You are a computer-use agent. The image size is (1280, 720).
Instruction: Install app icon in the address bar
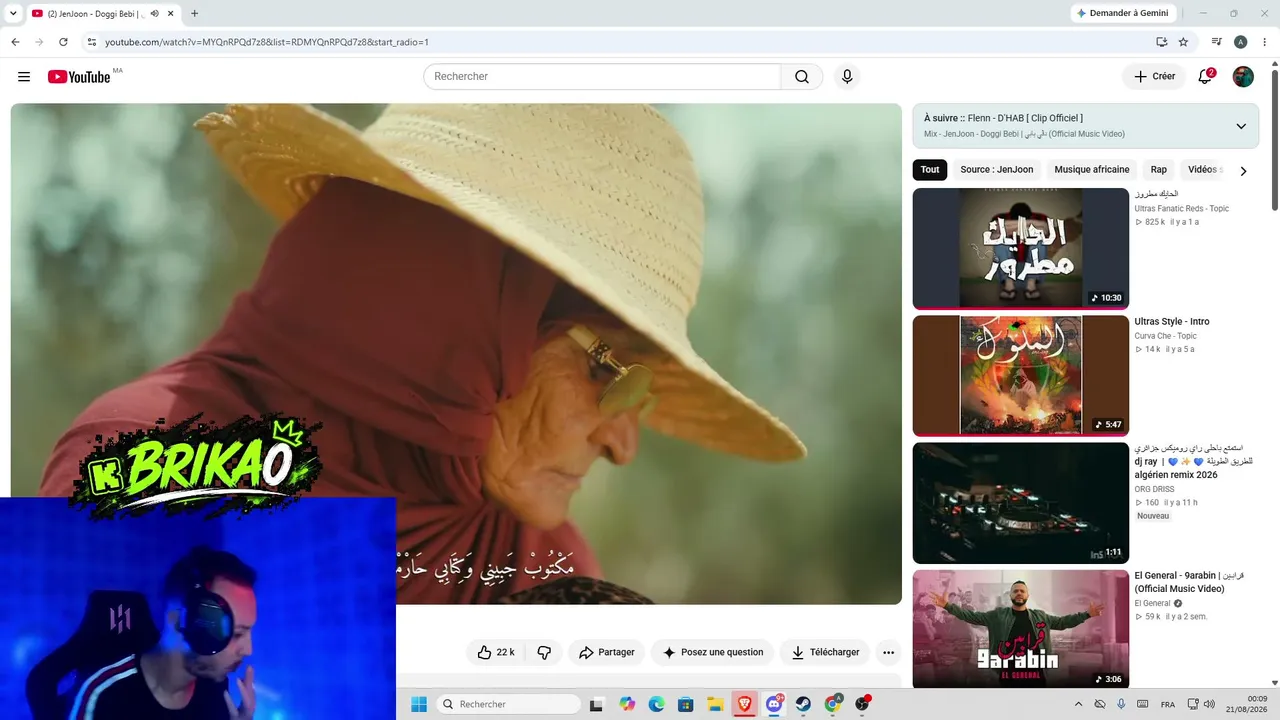pyautogui.click(x=1161, y=42)
